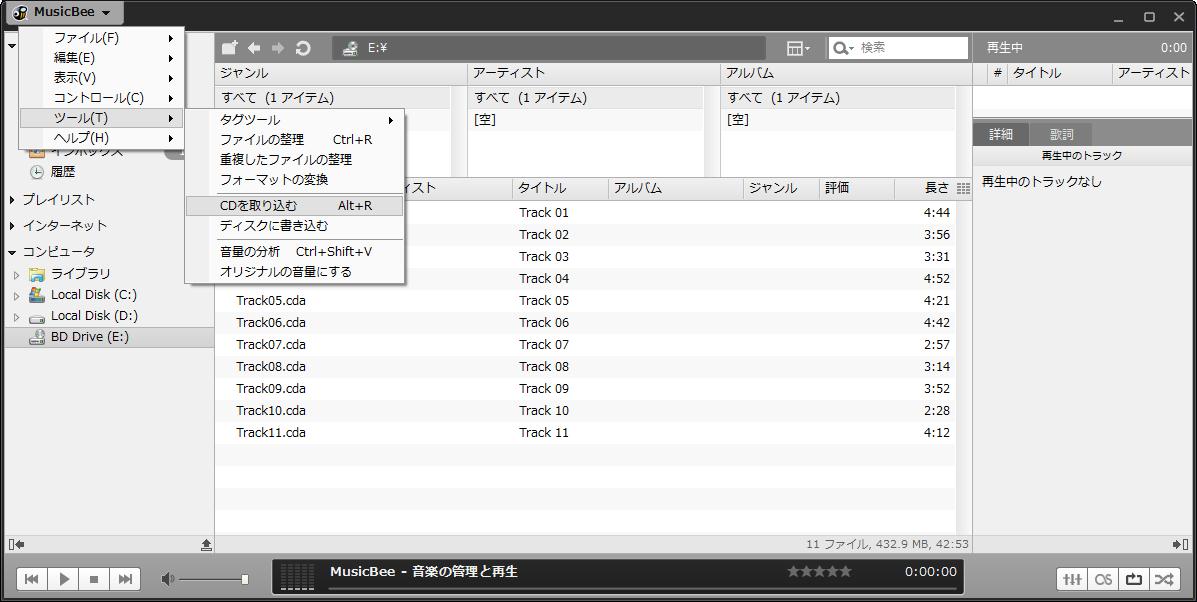Choose 重複したファイルの整理 menu item
Screen dimensions: 1197x602
point(295,159)
